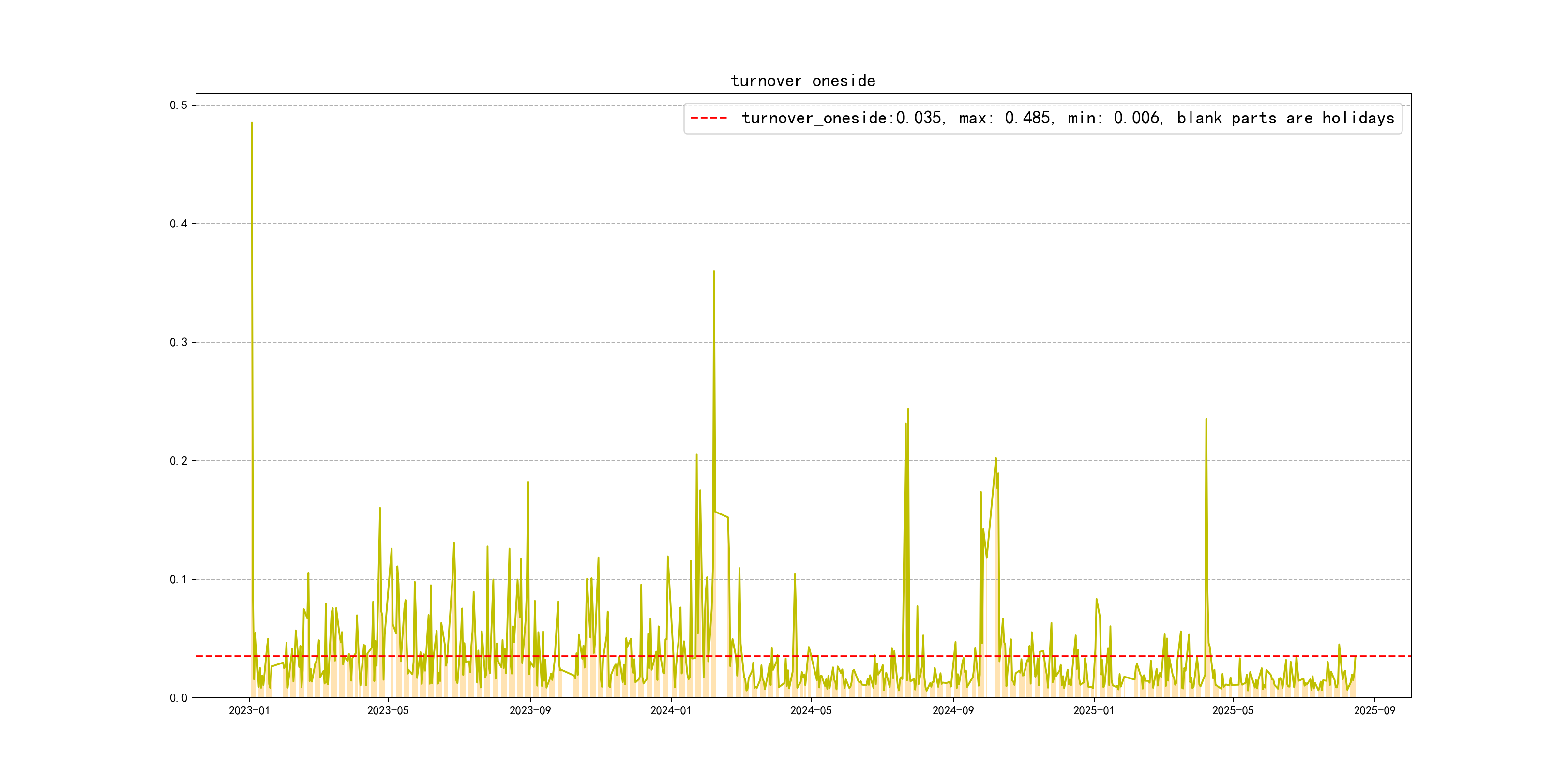
Task: Click the 2024-01 x-axis date label
Action: point(670,711)
